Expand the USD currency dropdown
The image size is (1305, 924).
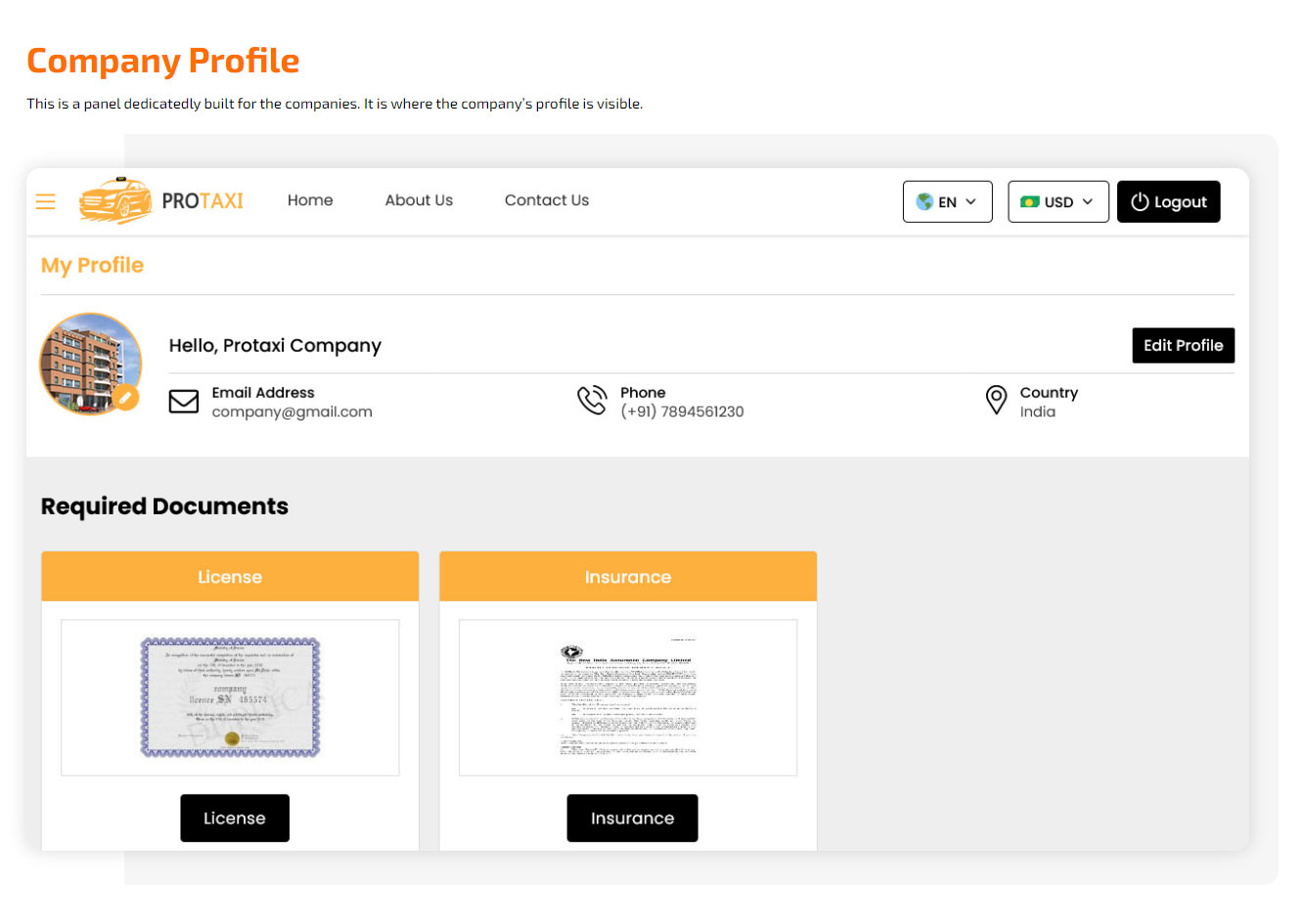tap(1057, 201)
